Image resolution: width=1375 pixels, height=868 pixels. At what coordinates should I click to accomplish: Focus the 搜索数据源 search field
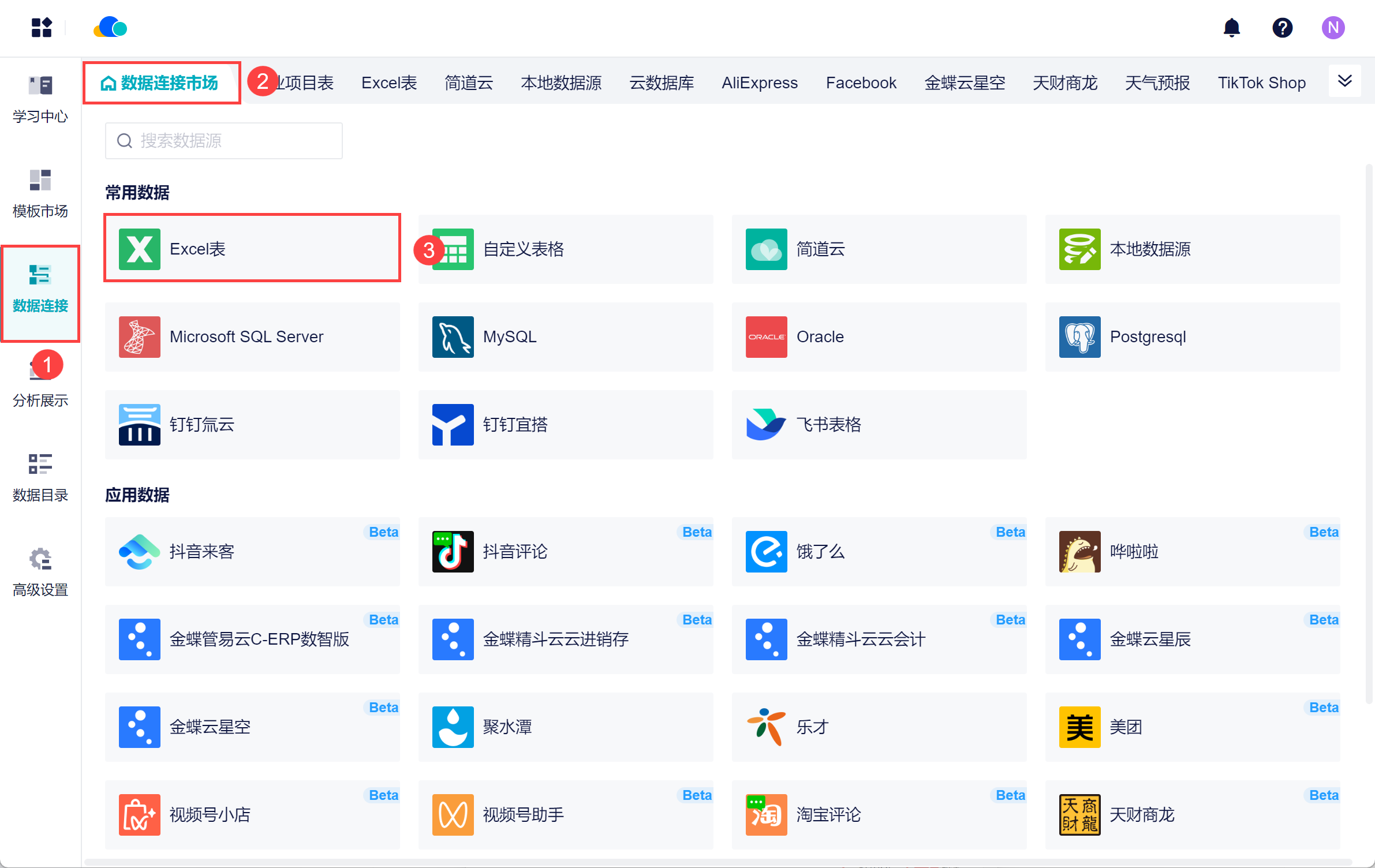point(224,140)
